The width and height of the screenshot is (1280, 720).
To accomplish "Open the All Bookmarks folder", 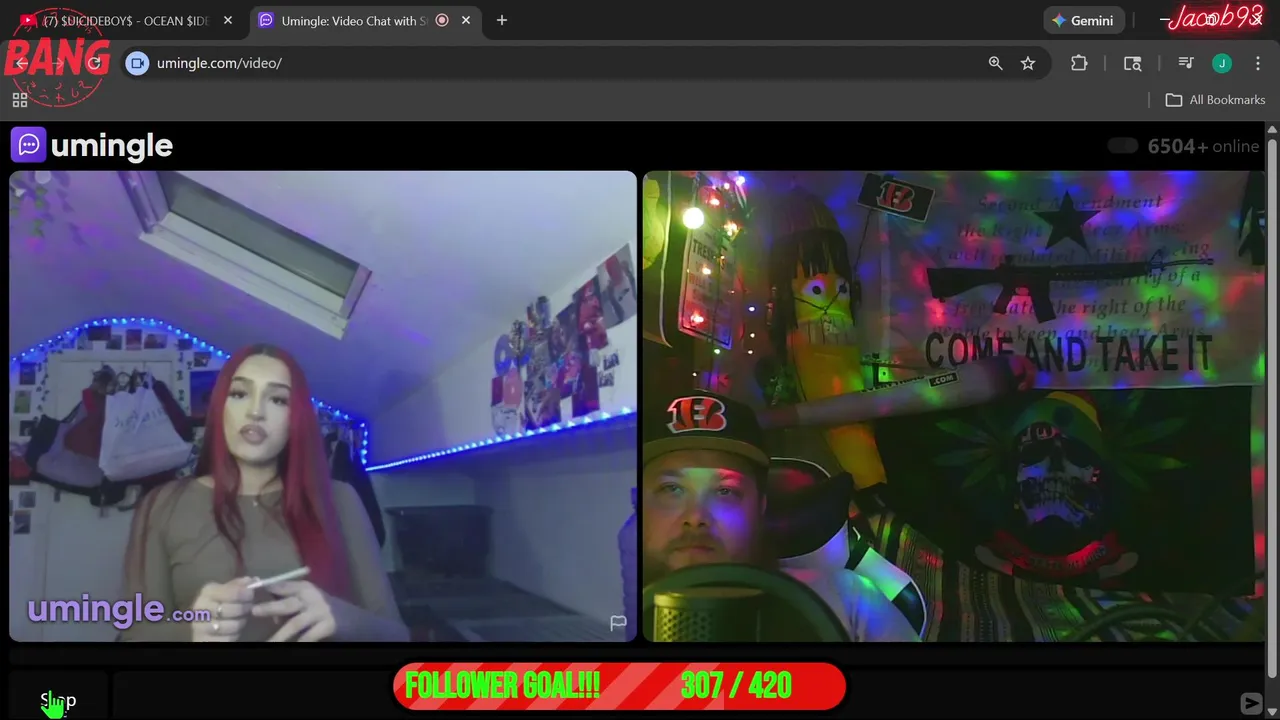I will click(1216, 100).
